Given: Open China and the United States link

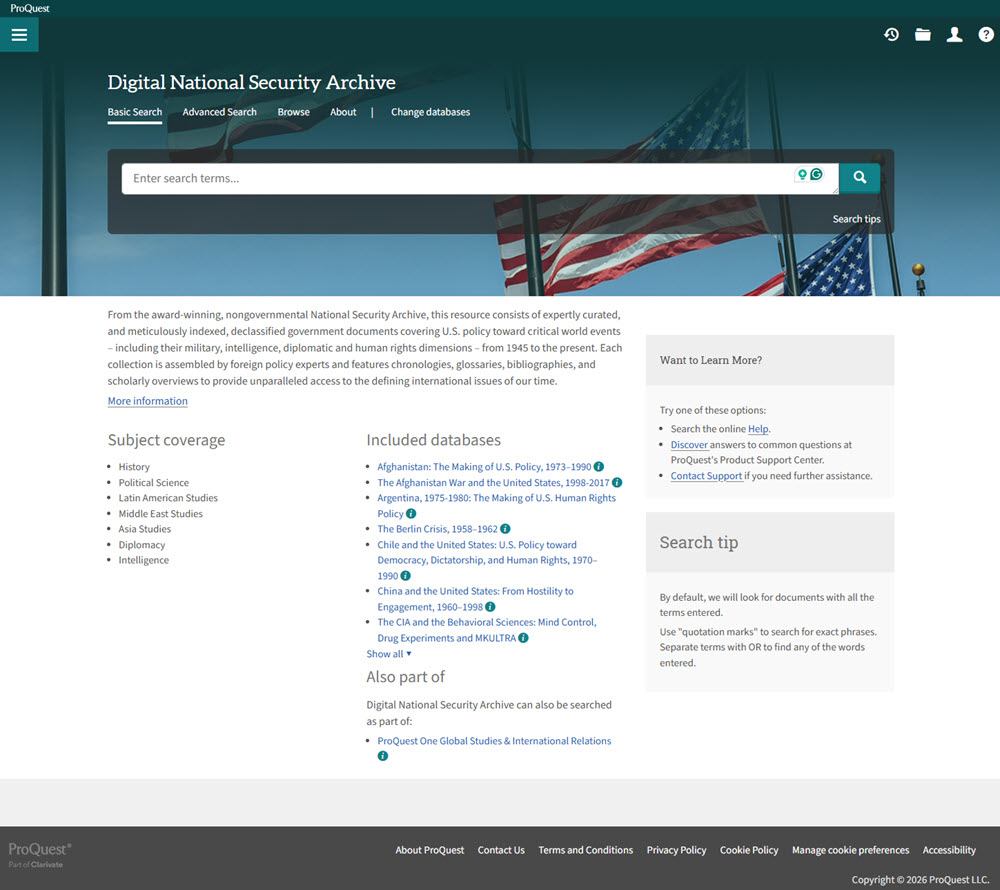Looking at the screenshot, I should [475, 599].
